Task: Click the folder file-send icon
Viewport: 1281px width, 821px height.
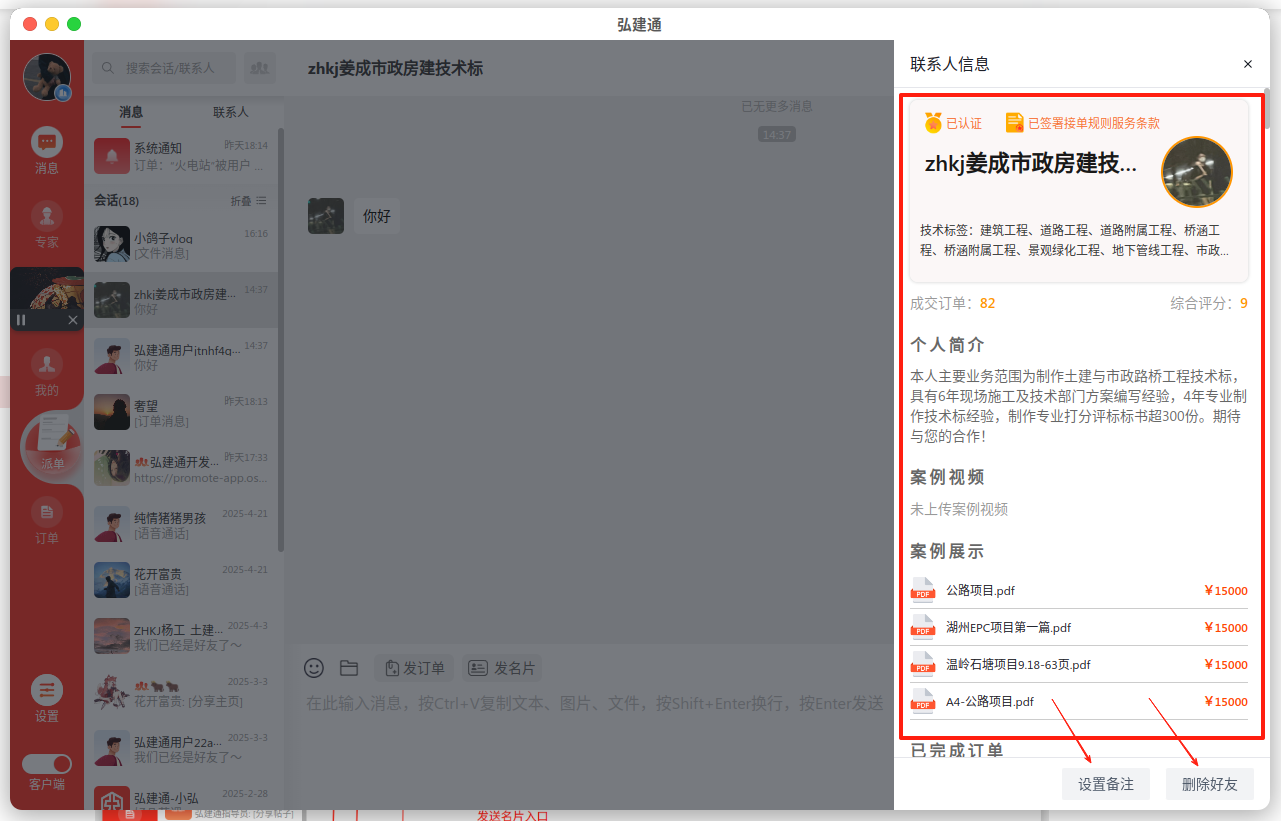Action: (x=349, y=668)
